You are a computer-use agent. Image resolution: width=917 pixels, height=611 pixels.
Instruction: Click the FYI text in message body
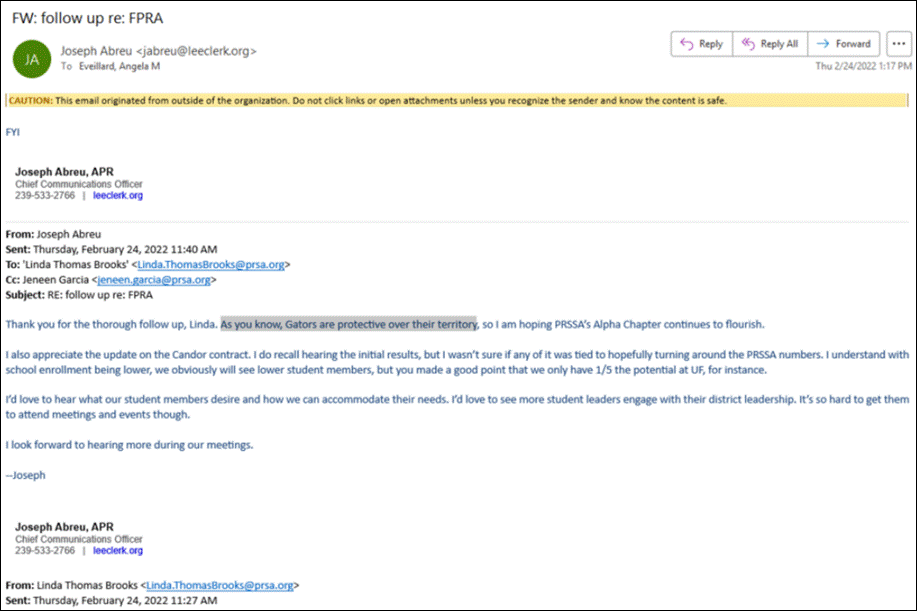pos(13,131)
